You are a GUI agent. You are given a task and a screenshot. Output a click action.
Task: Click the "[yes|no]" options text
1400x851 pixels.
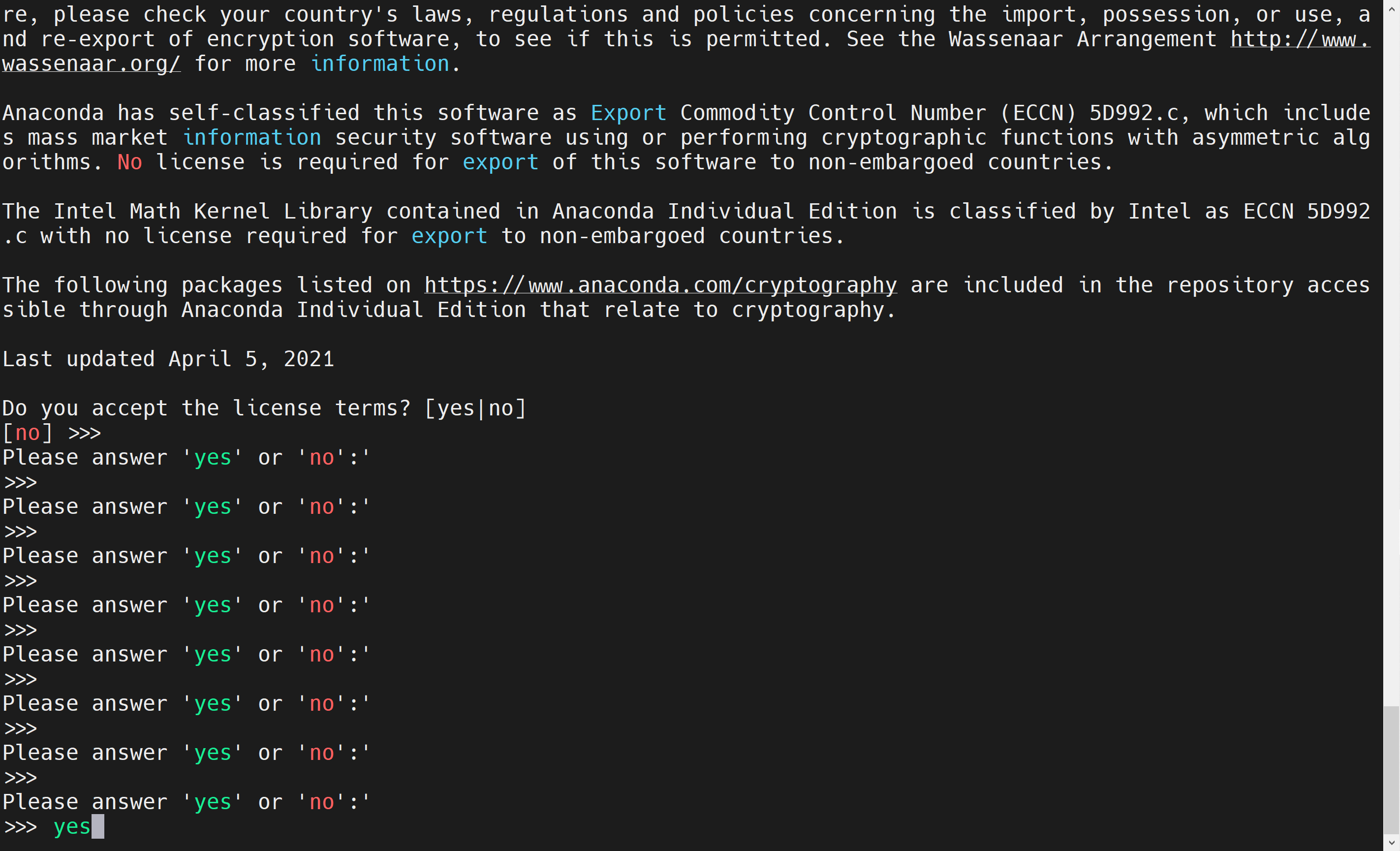475,409
